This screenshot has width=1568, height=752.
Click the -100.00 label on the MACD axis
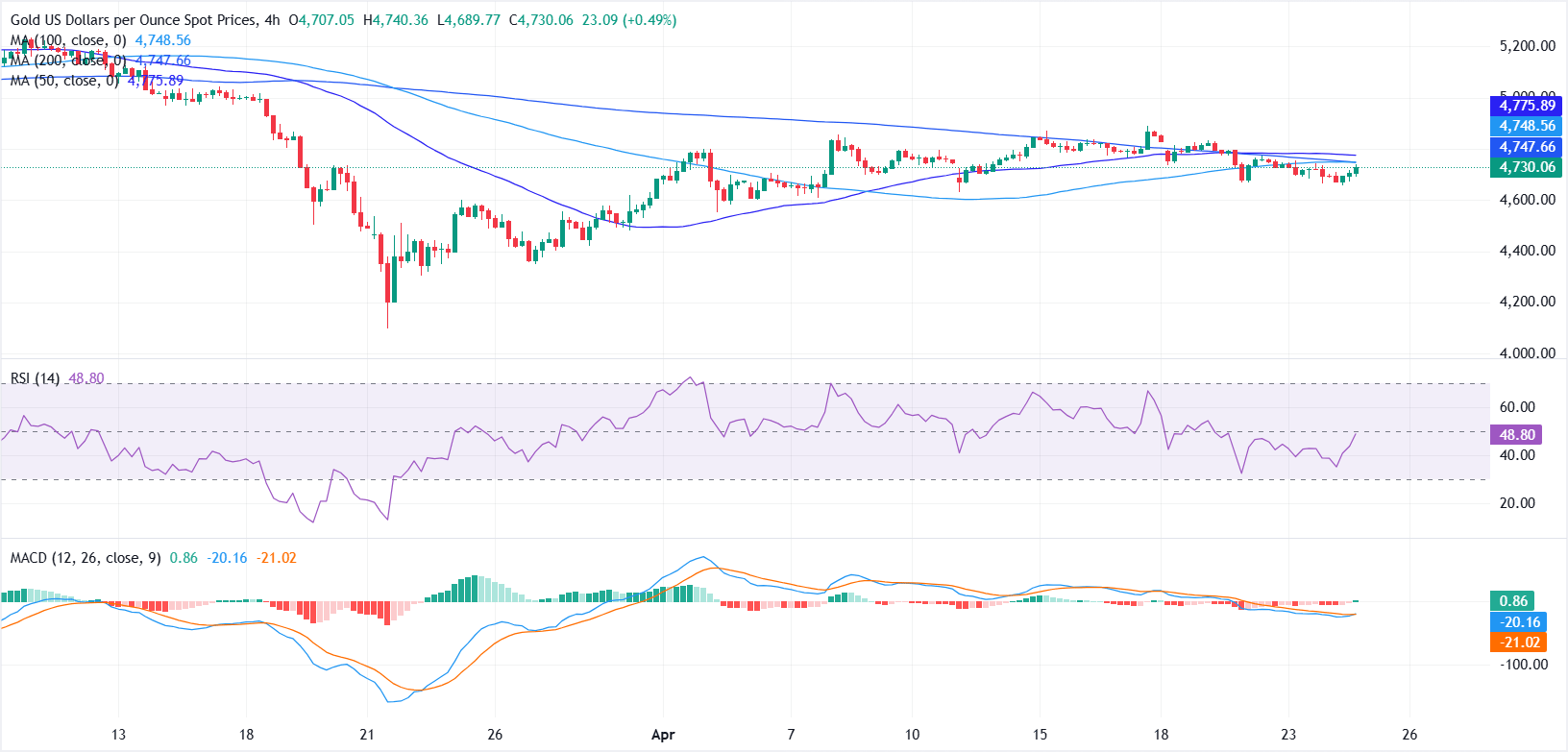(x=1523, y=665)
